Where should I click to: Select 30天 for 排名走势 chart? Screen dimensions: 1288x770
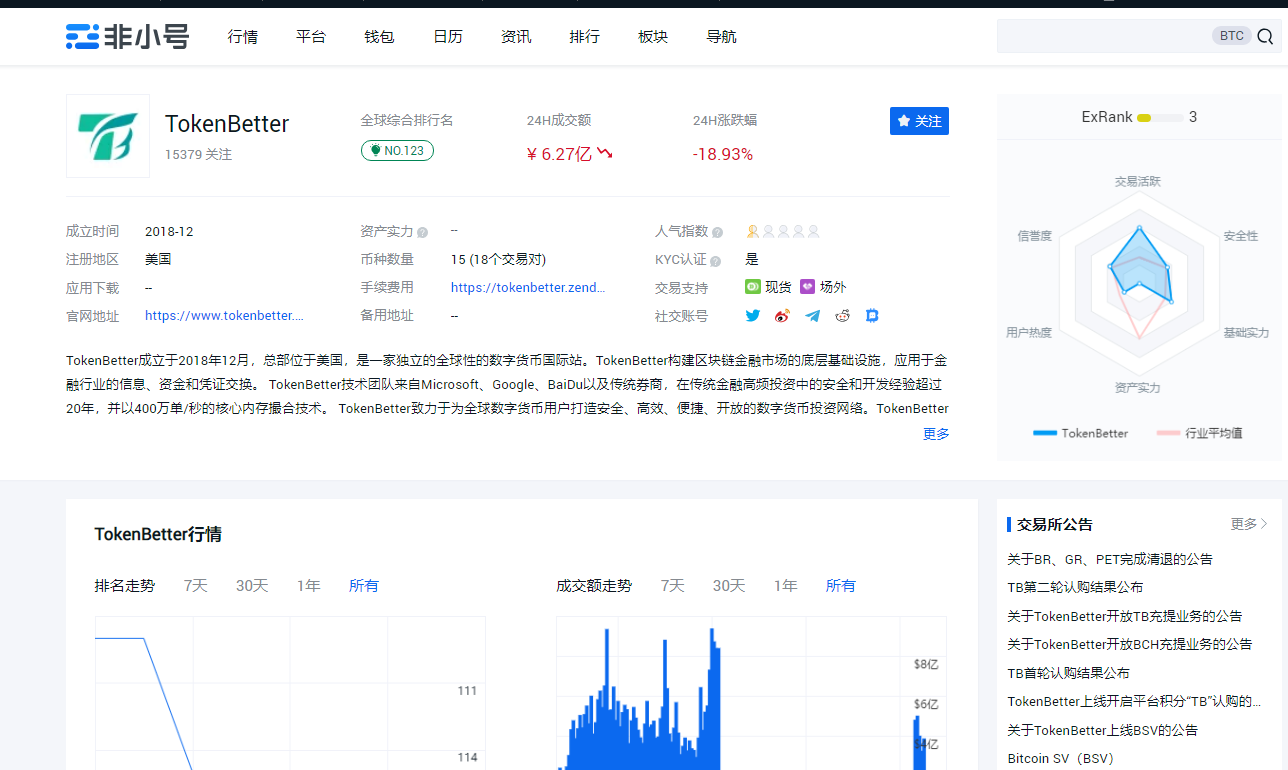[x=252, y=586]
